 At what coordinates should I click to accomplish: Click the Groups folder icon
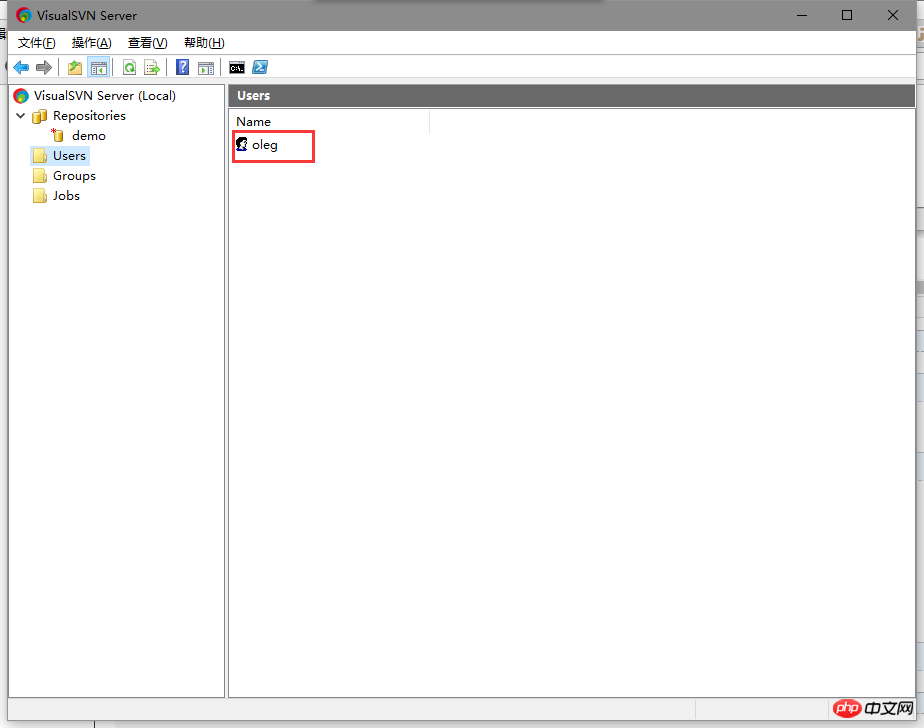(39, 176)
